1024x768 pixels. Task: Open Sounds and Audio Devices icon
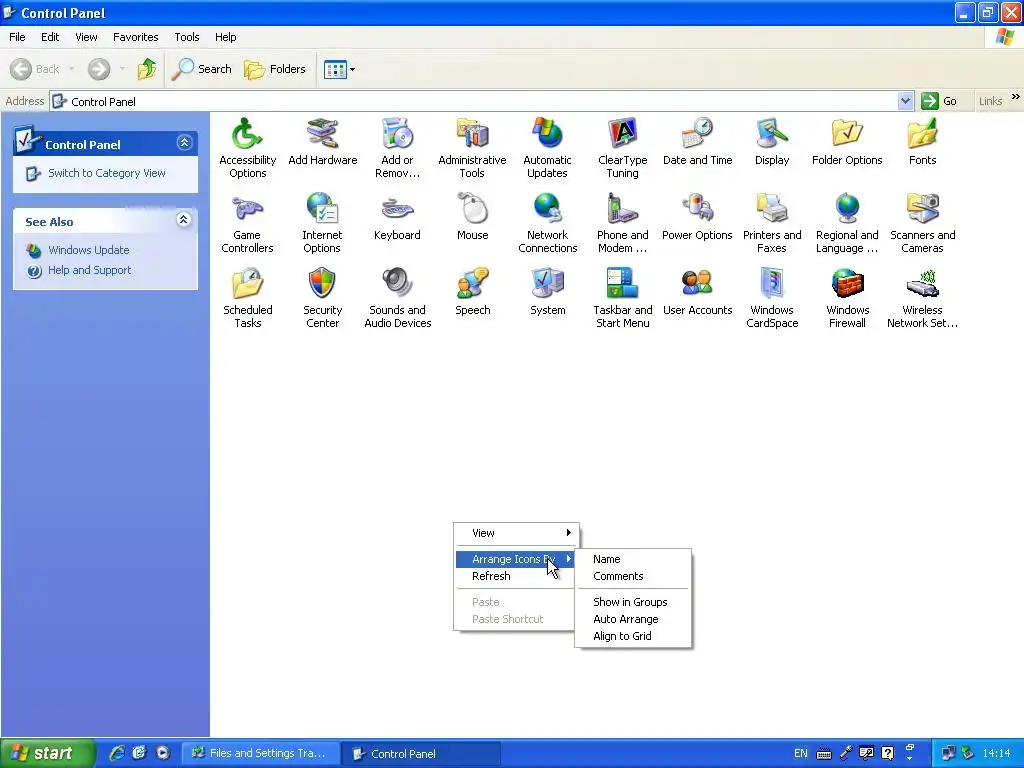[x=397, y=284]
